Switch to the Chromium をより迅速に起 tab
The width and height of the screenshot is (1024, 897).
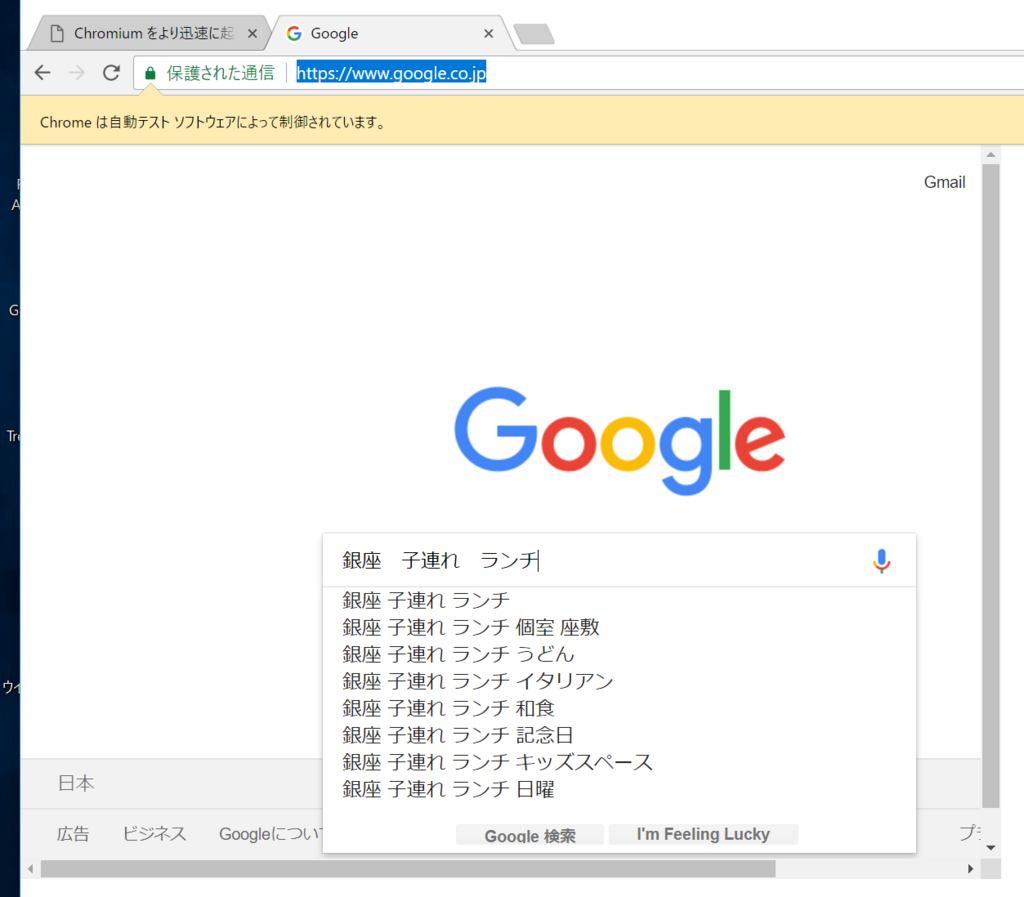[x=148, y=33]
